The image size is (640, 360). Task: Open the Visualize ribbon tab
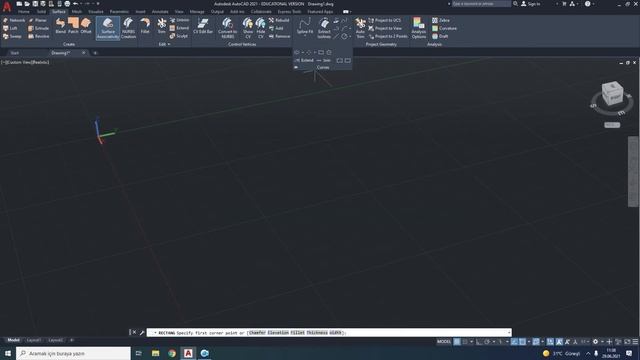[96, 11]
